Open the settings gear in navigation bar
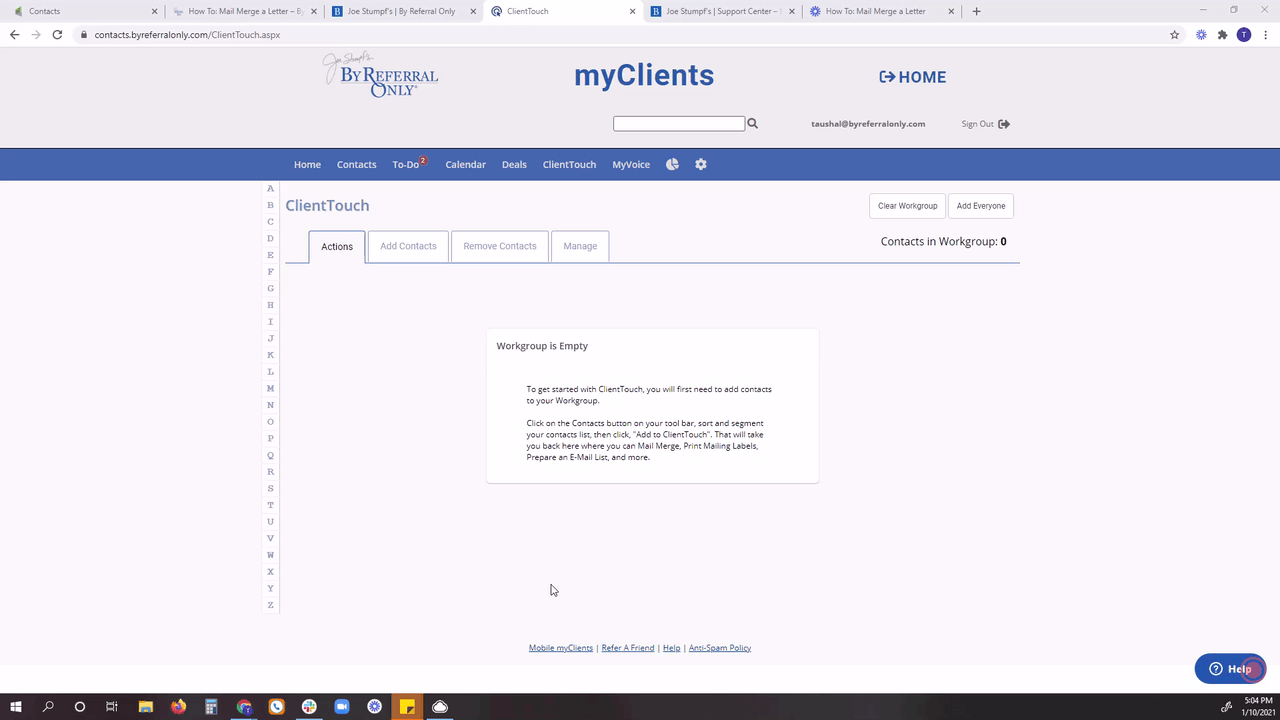This screenshot has width=1280, height=720. 701,164
